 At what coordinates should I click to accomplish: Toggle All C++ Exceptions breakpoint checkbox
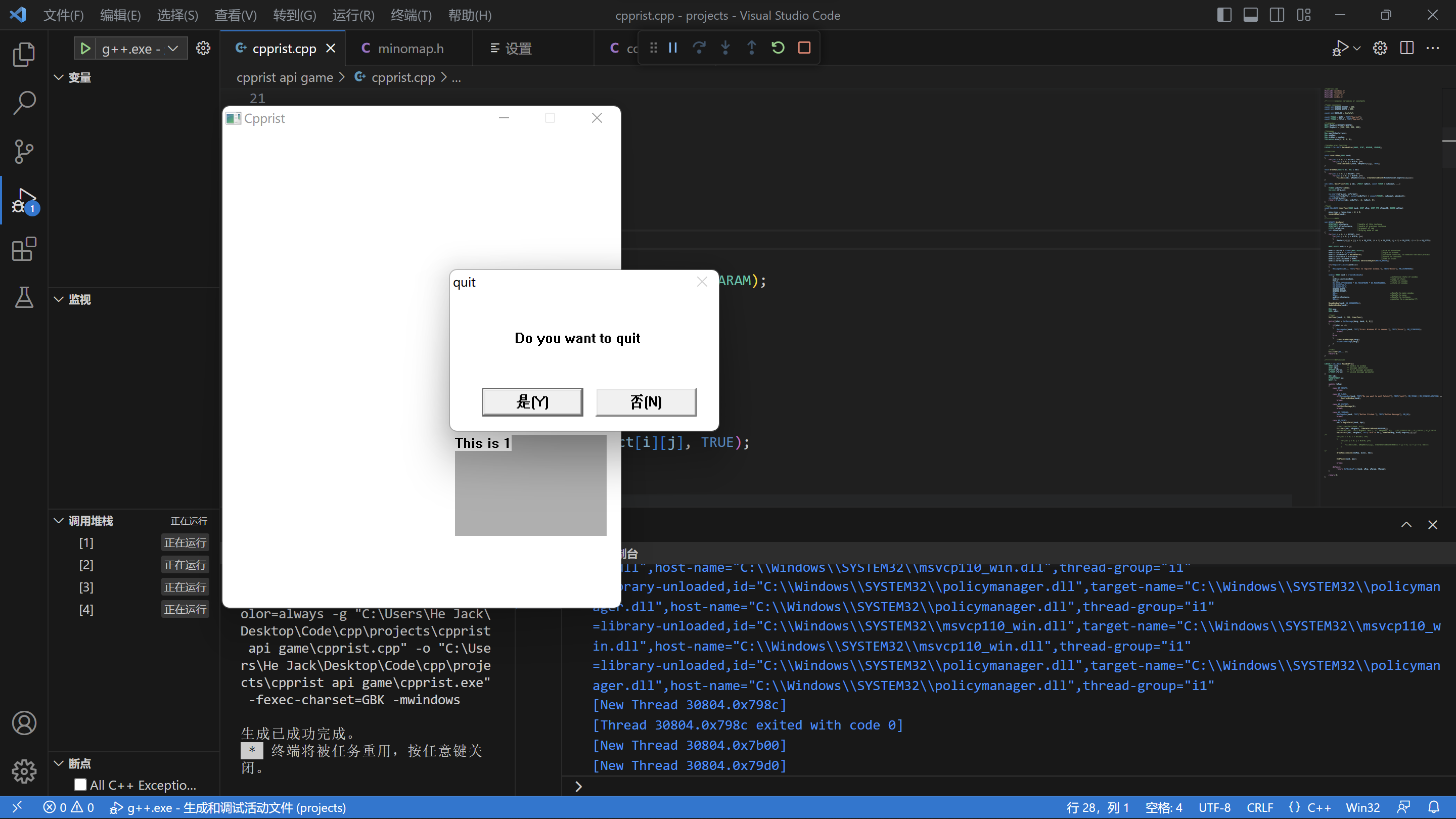80,785
